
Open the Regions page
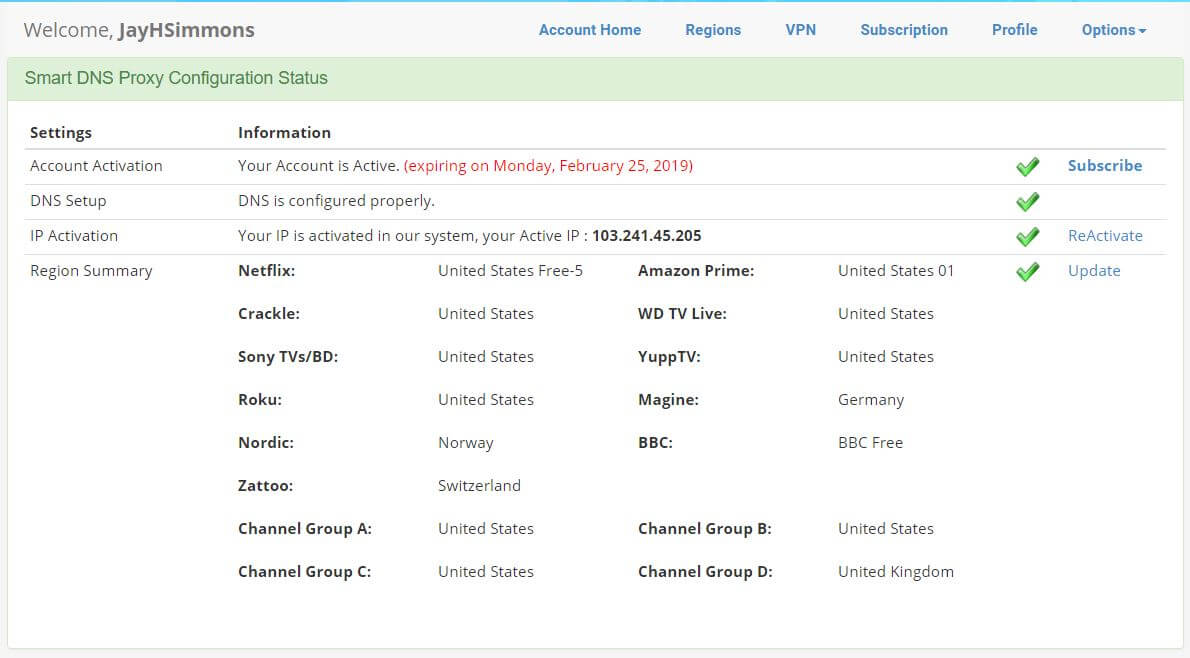point(712,30)
